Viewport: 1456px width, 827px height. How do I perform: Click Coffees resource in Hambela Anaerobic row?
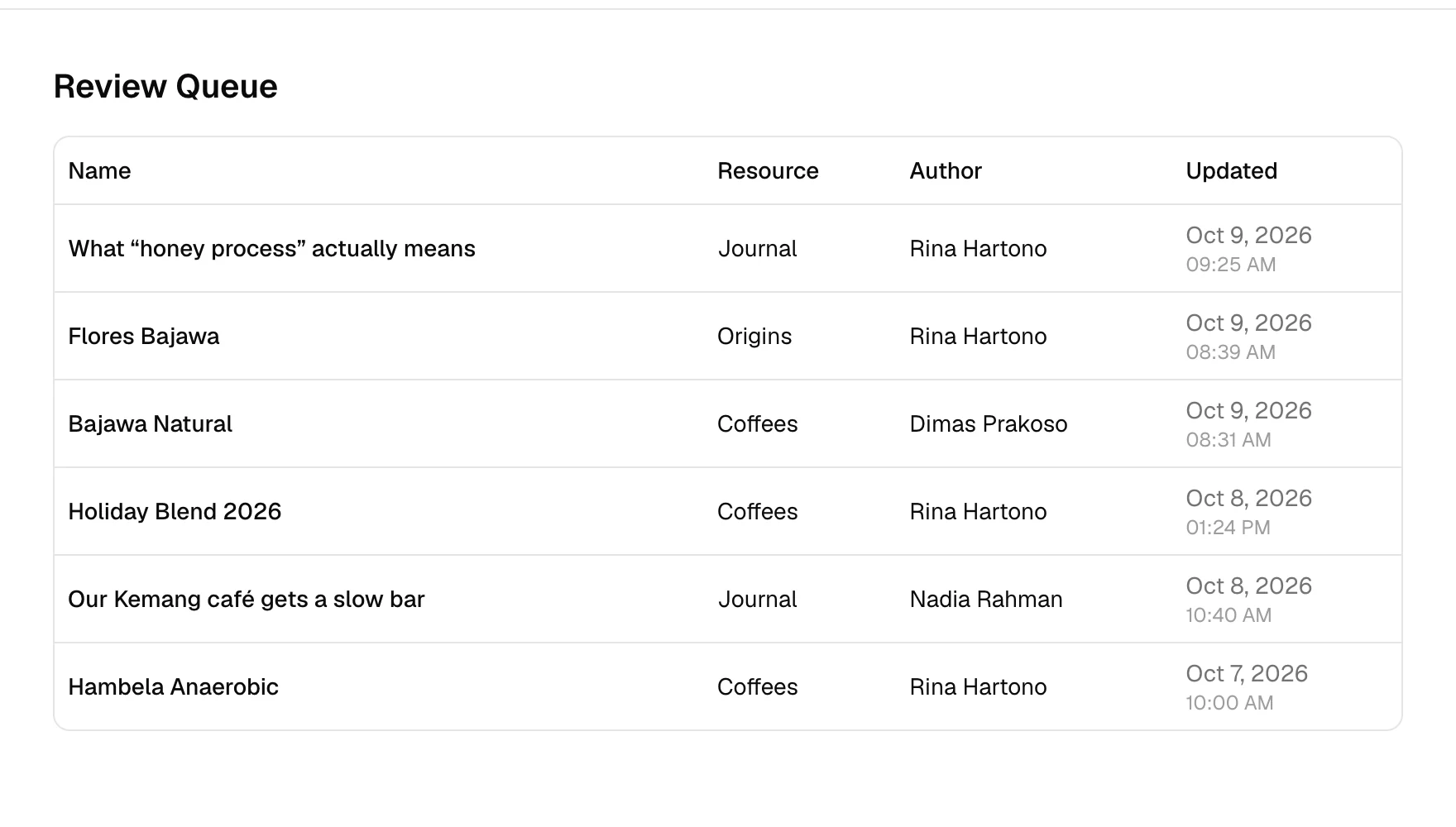click(758, 687)
